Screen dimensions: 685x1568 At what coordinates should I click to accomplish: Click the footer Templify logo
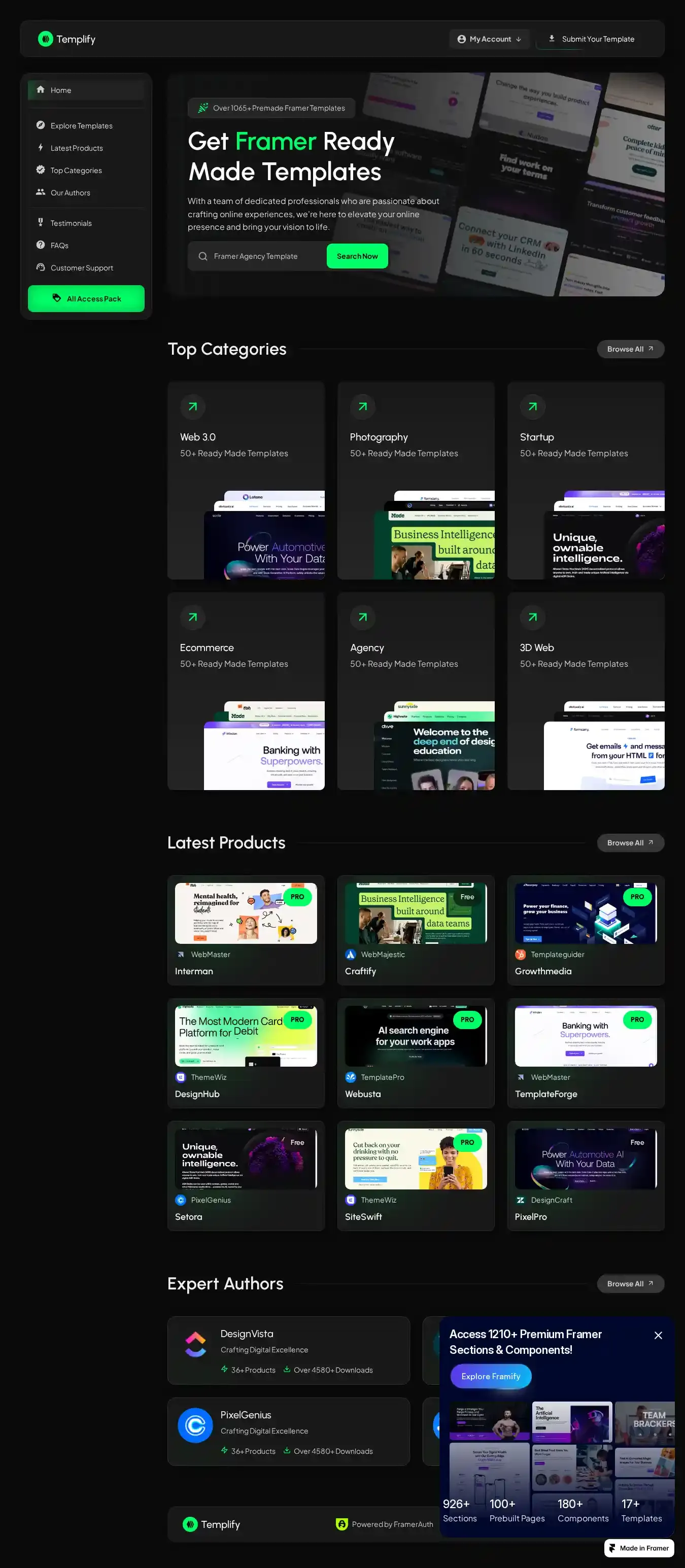point(211,1524)
